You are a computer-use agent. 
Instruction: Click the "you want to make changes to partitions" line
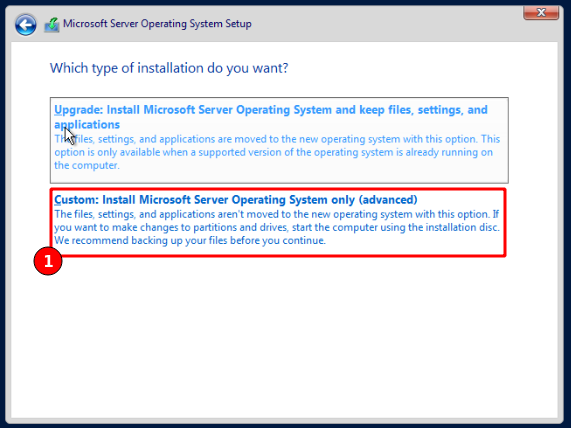[x=277, y=227]
